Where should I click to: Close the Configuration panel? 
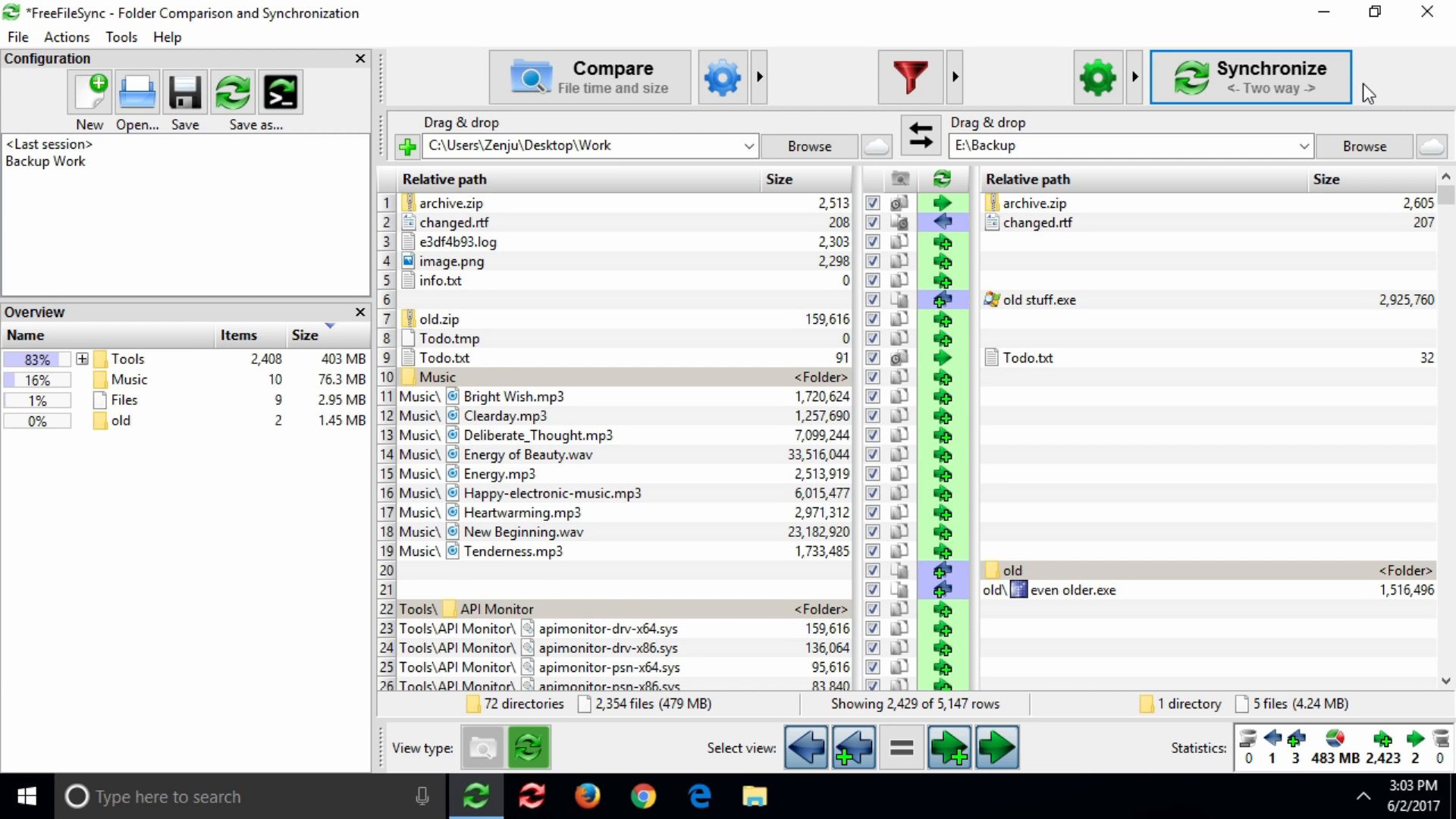(x=360, y=58)
